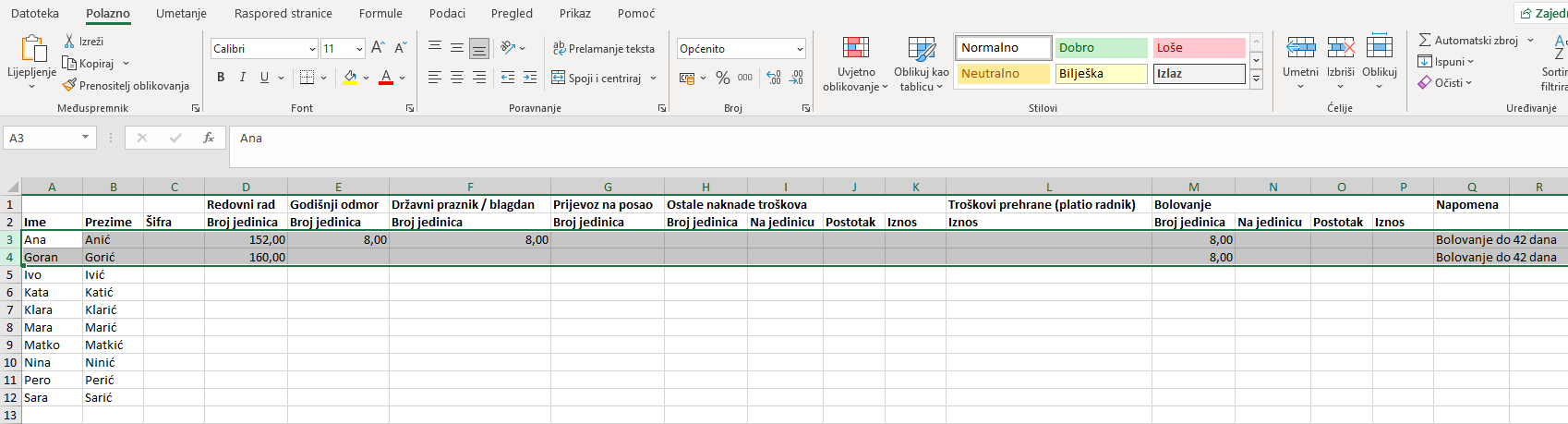Viewport: 1568px width, 424px height.
Task: Click the Automatski zbroj sigma icon
Action: [x=1425, y=41]
